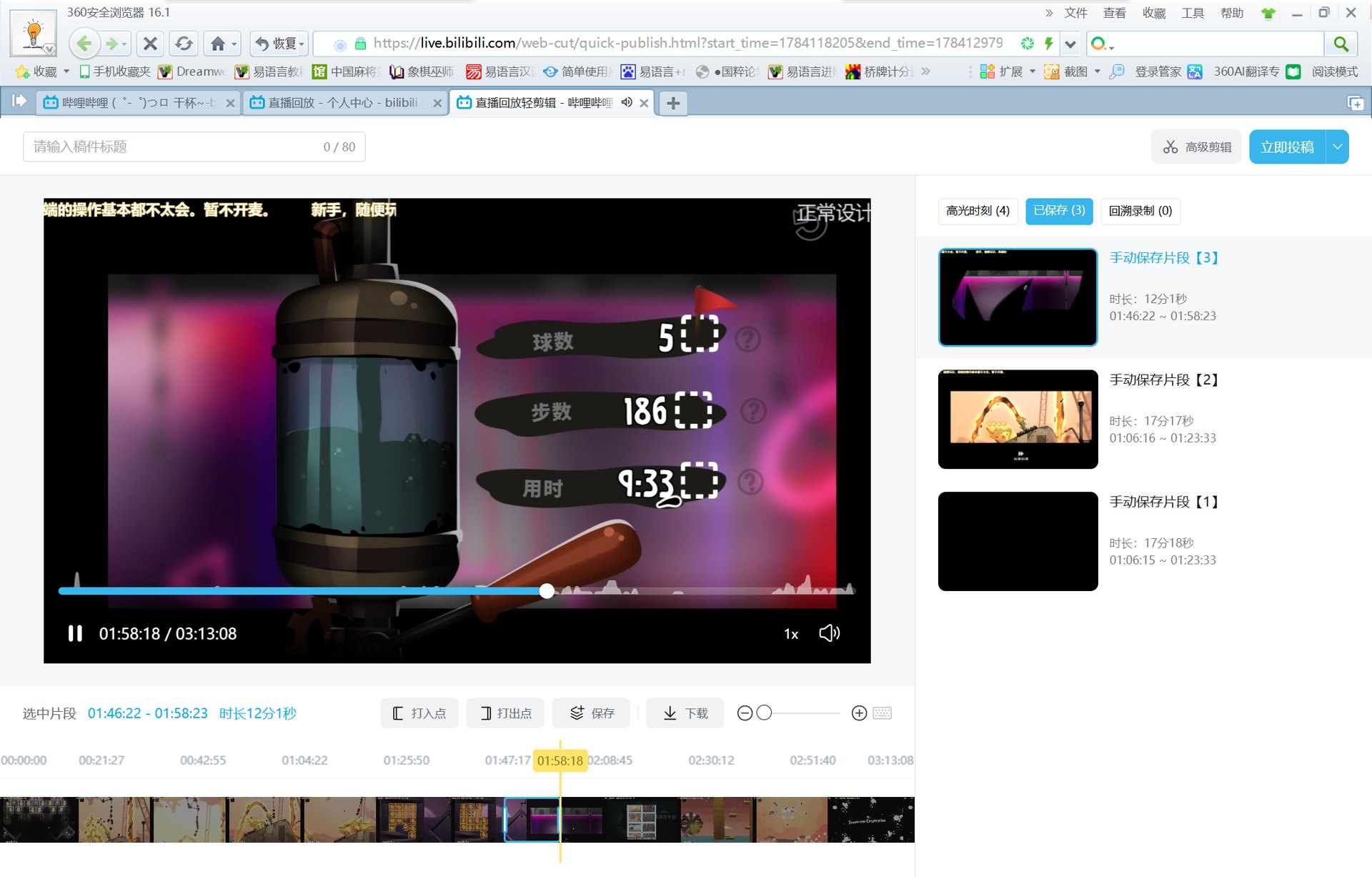Viewport: 1372px width, 877px height.
Task: Zoom in the timeline with plus icon
Action: click(859, 713)
